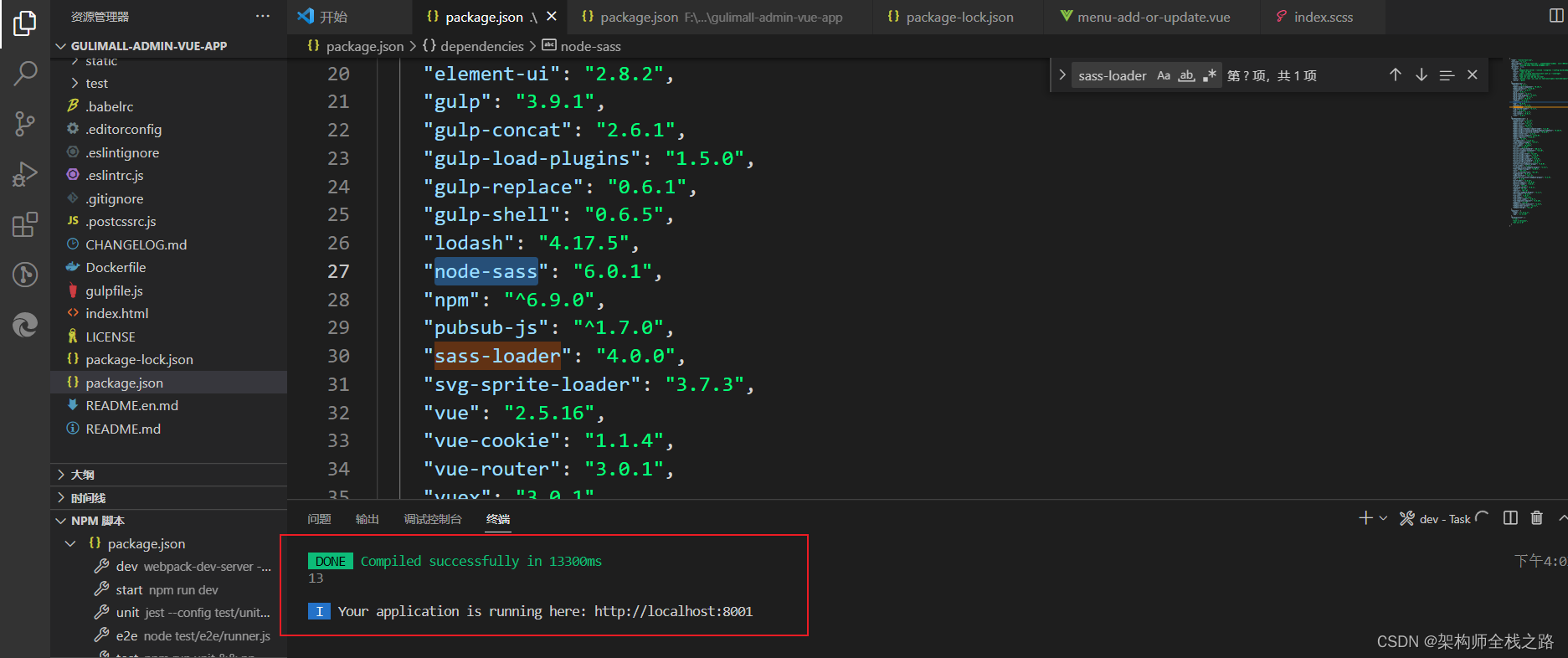Close the active package.json tab

[x=552, y=17]
